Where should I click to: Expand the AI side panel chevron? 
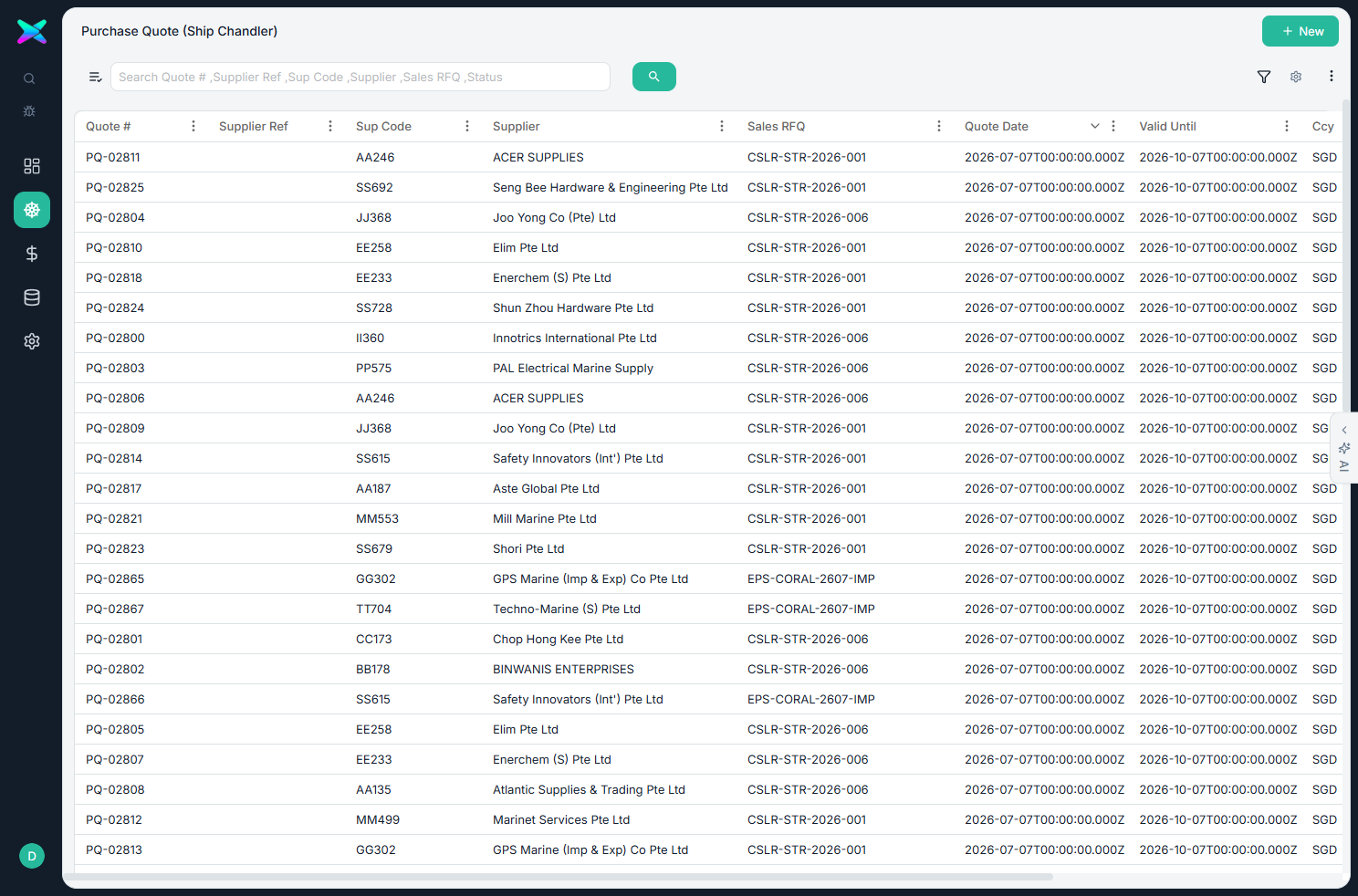coord(1344,430)
